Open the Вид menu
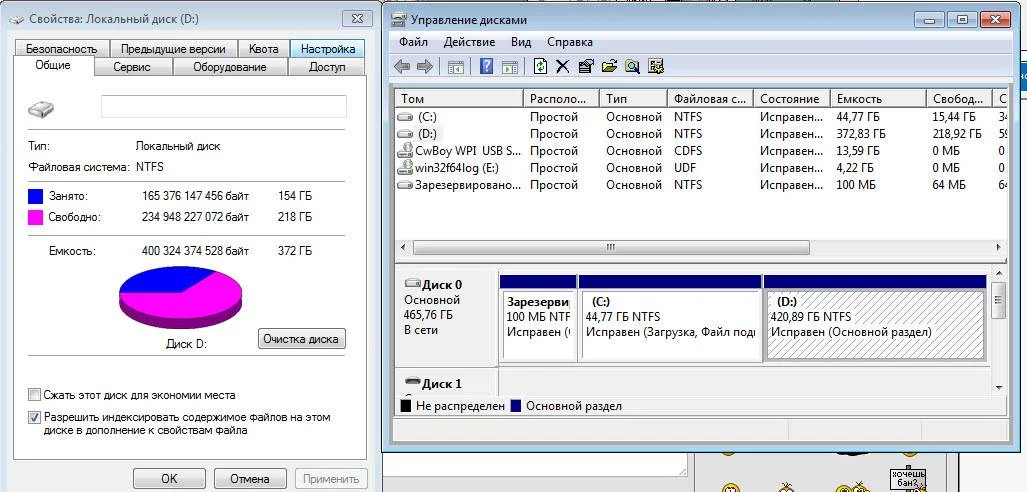Image resolution: width=1027 pixels, height=492 pixels. [x=521, y=42]
